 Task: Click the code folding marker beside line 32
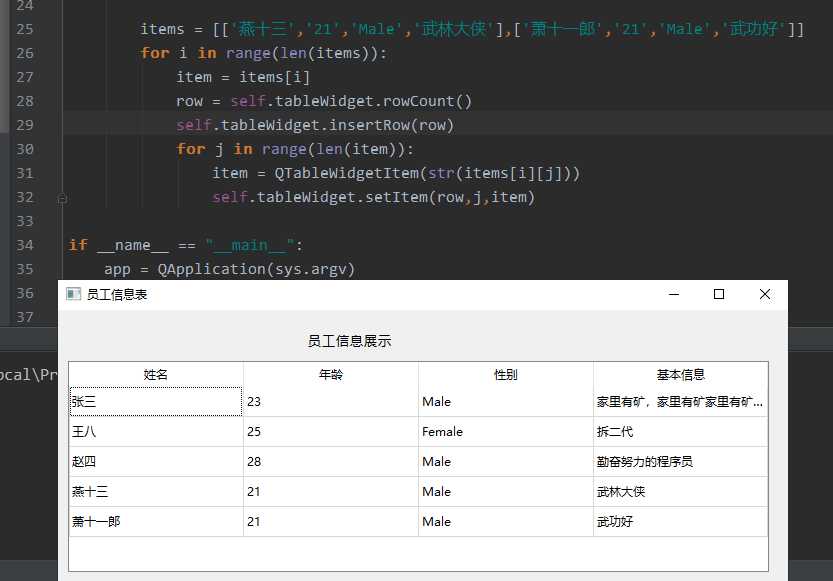click(x=62, y=197)
